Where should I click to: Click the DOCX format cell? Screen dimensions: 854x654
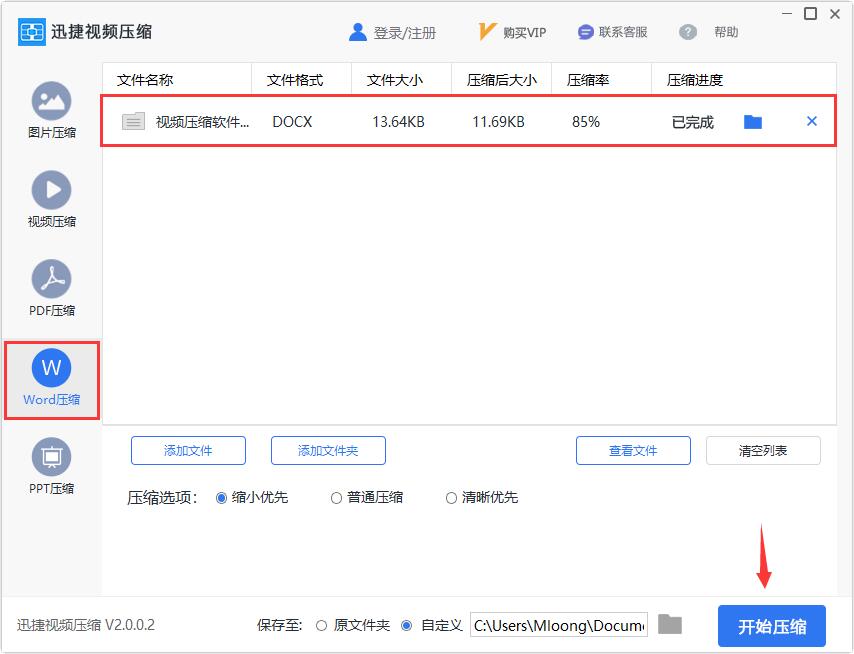(292, 122)
